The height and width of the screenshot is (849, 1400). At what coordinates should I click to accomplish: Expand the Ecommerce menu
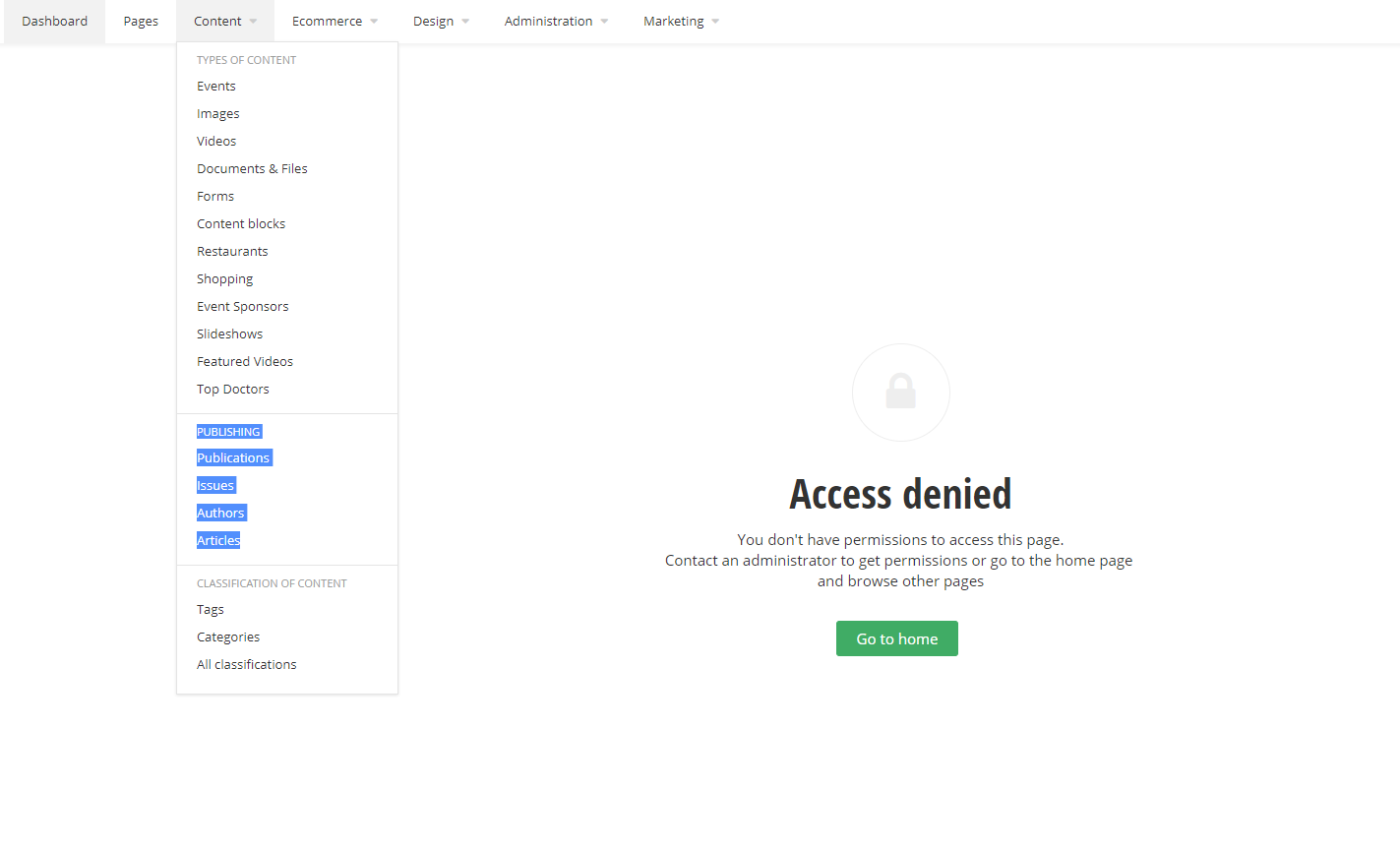(335, 21)
